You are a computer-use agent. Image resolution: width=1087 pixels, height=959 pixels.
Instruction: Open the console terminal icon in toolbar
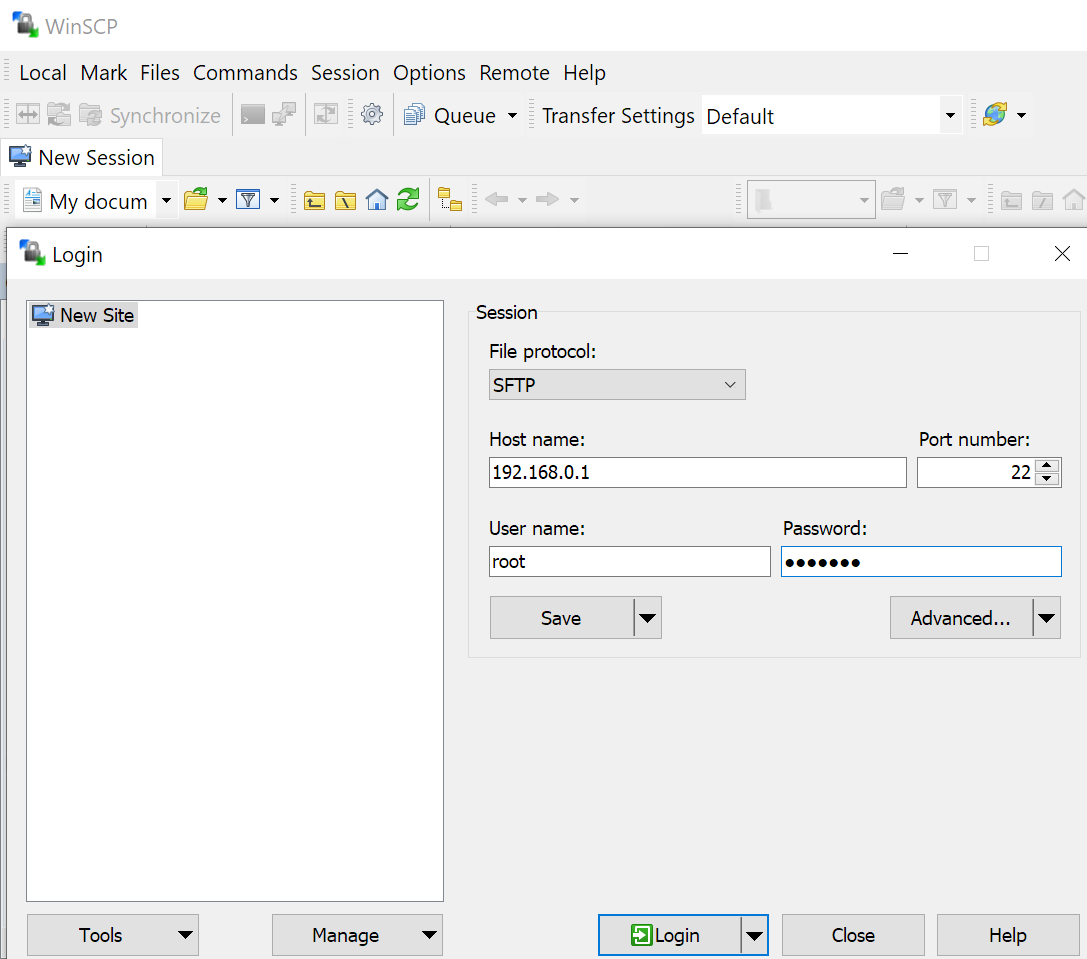click(252, 114)
